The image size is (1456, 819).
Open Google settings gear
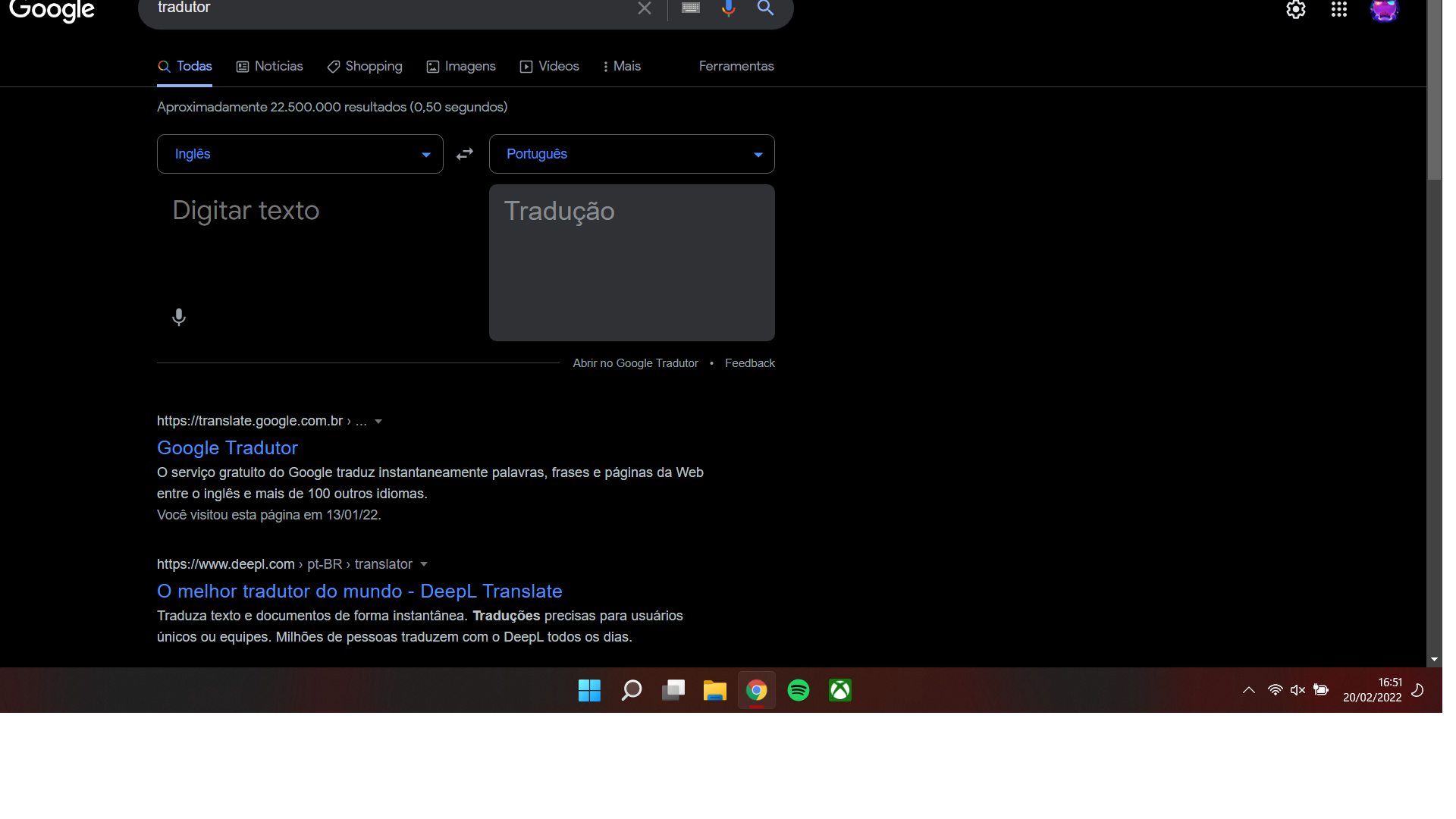click(x=1296, y=10)
